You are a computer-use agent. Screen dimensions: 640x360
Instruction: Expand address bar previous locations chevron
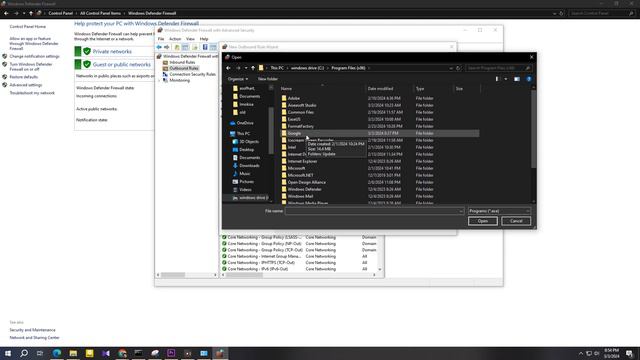[451, 68]
